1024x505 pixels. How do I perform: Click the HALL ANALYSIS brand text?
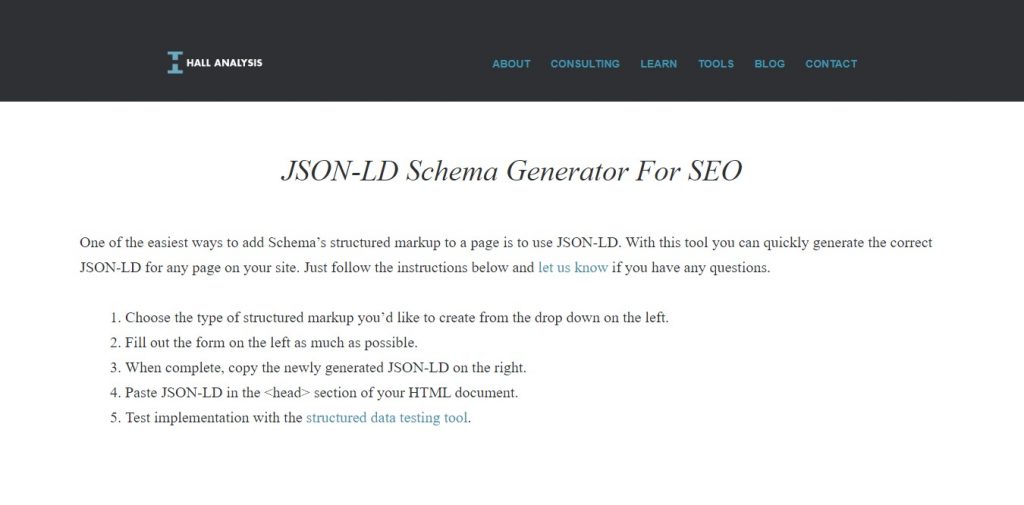point(224,63)
